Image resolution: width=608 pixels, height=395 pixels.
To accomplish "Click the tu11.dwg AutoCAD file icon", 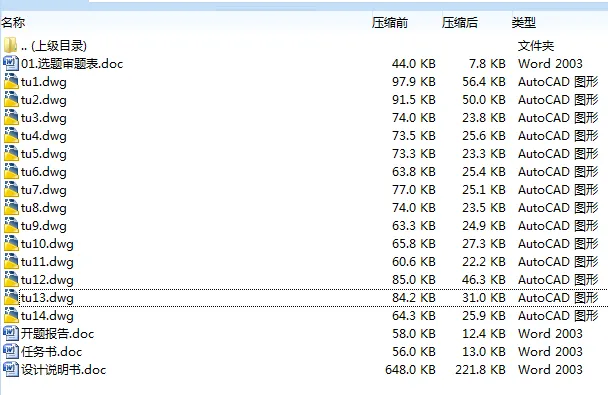I will (11, 262).
